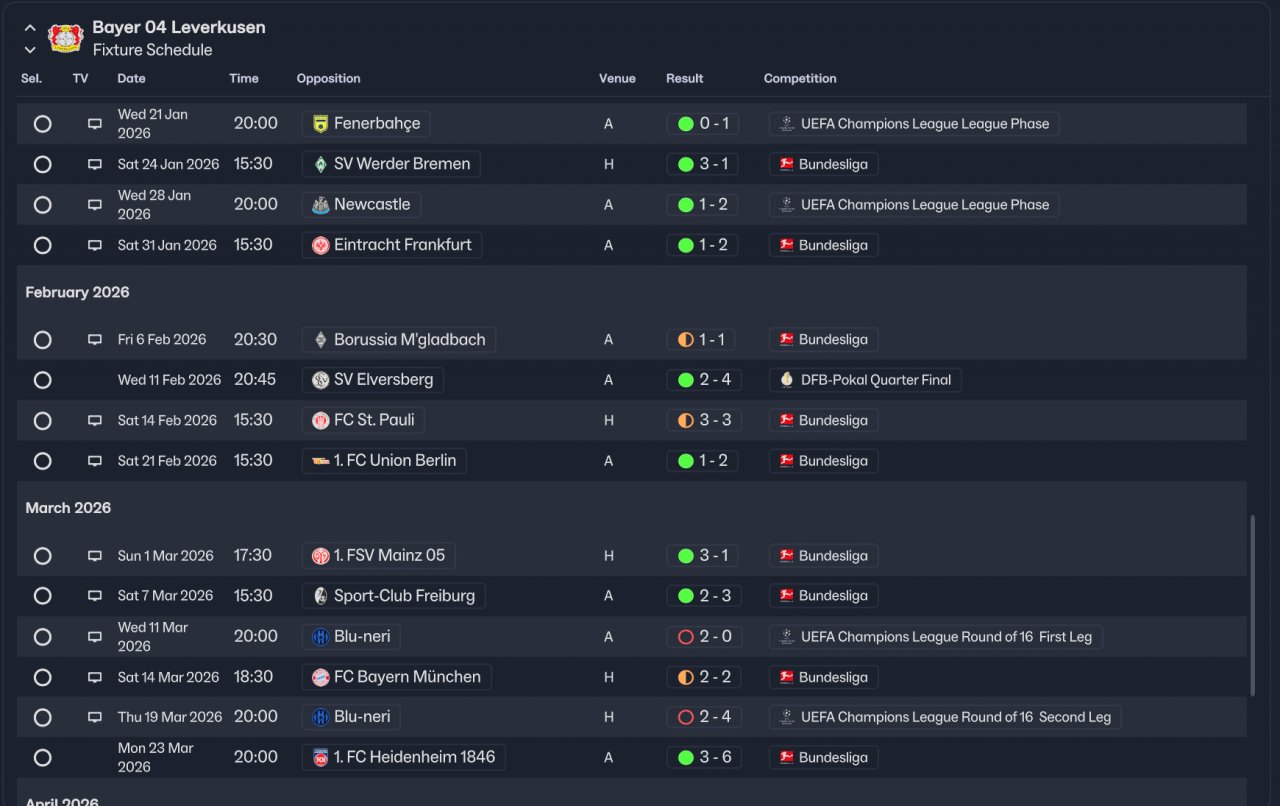Select the SV Elversberg fixture radio button
This screenshot has height=806, width=1280.
point(42,380)
